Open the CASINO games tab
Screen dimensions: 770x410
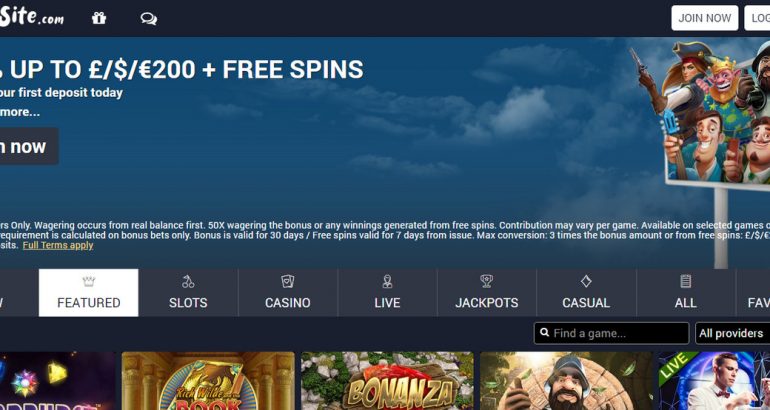click(x=288, y=293)
